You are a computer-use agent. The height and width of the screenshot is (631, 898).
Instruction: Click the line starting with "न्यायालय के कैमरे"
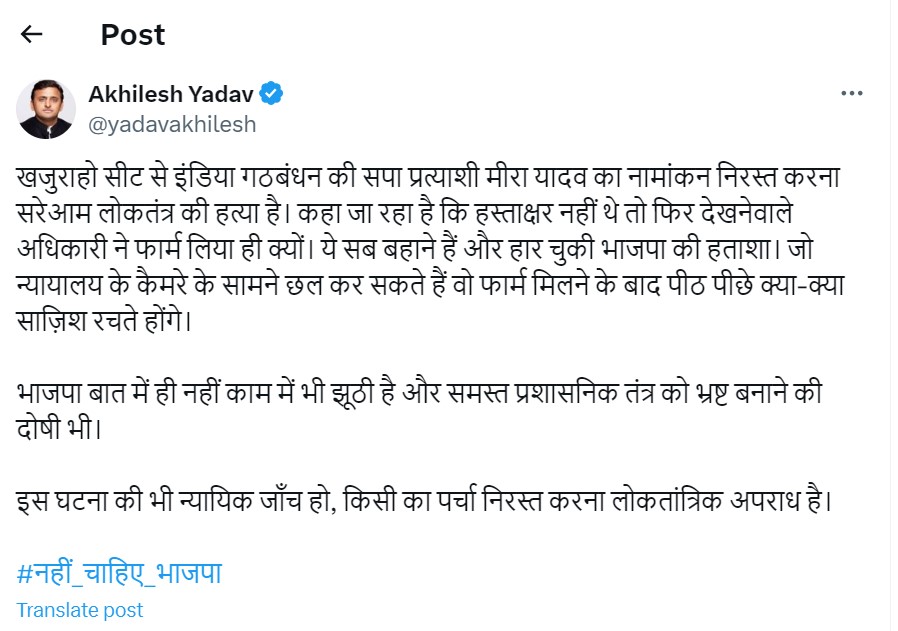(x=418, y=285)
